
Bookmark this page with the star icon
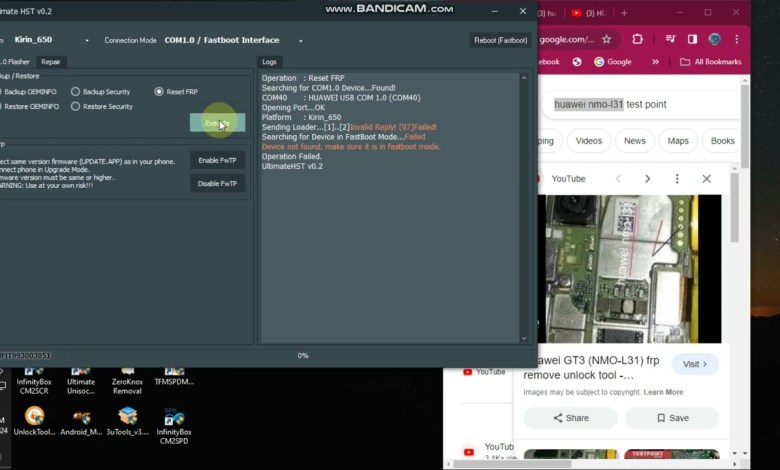point(606,39)
